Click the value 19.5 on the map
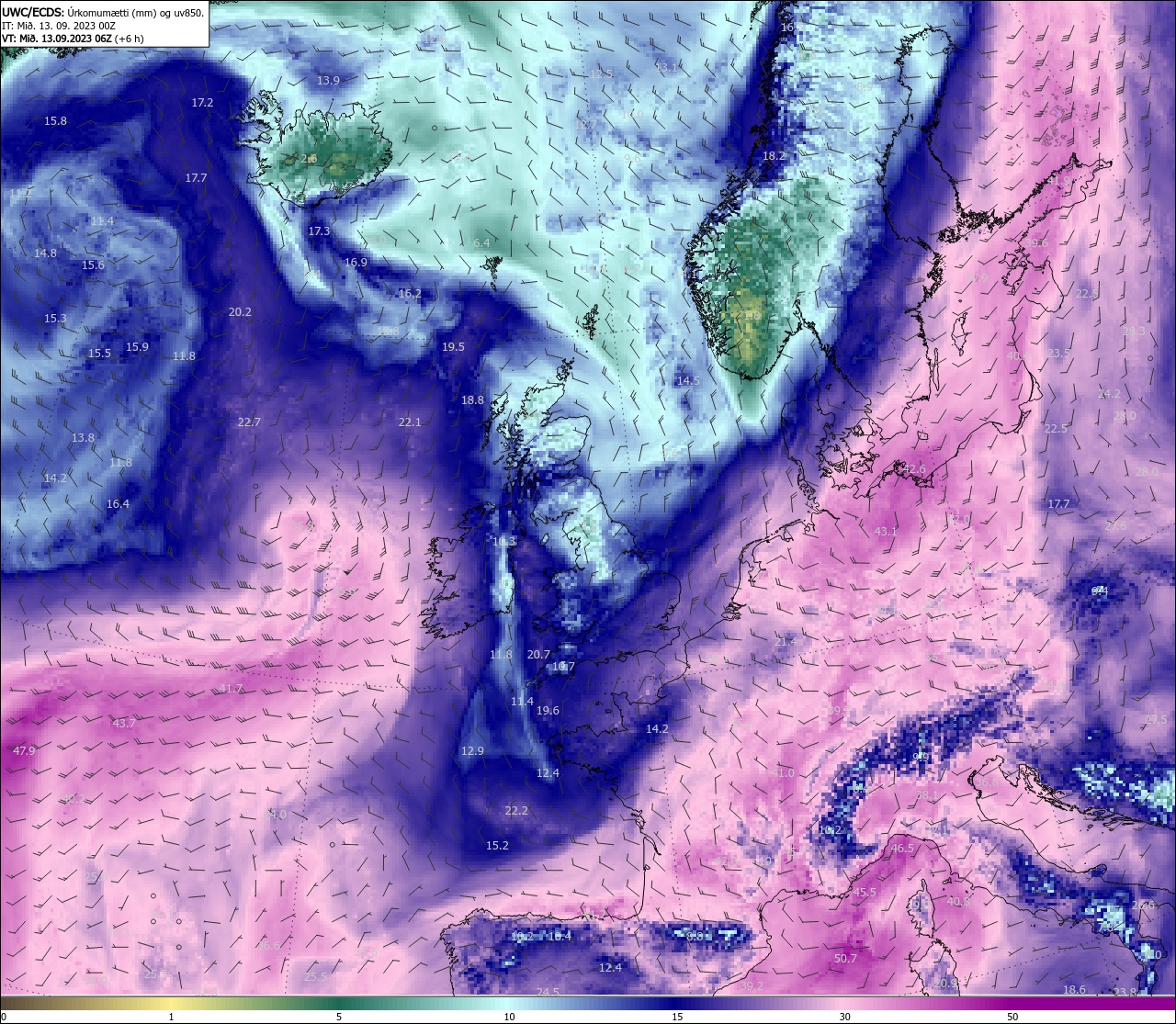 click(x=453, y=347)
